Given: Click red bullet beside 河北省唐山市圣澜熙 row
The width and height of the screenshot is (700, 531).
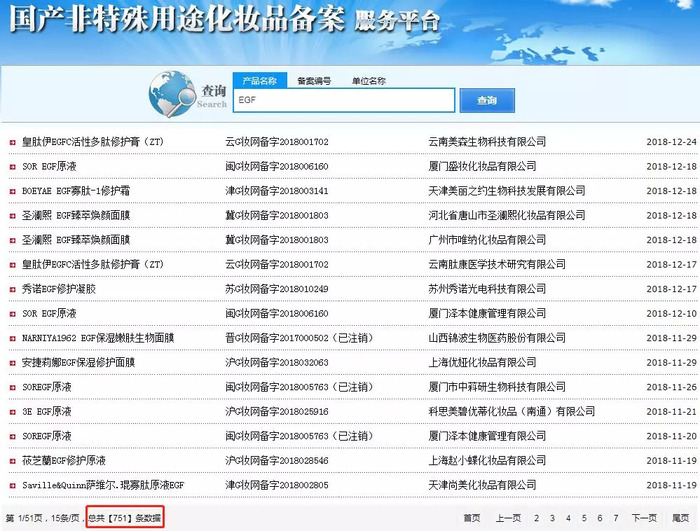Looking at the screenshot, I should point(12,216).
